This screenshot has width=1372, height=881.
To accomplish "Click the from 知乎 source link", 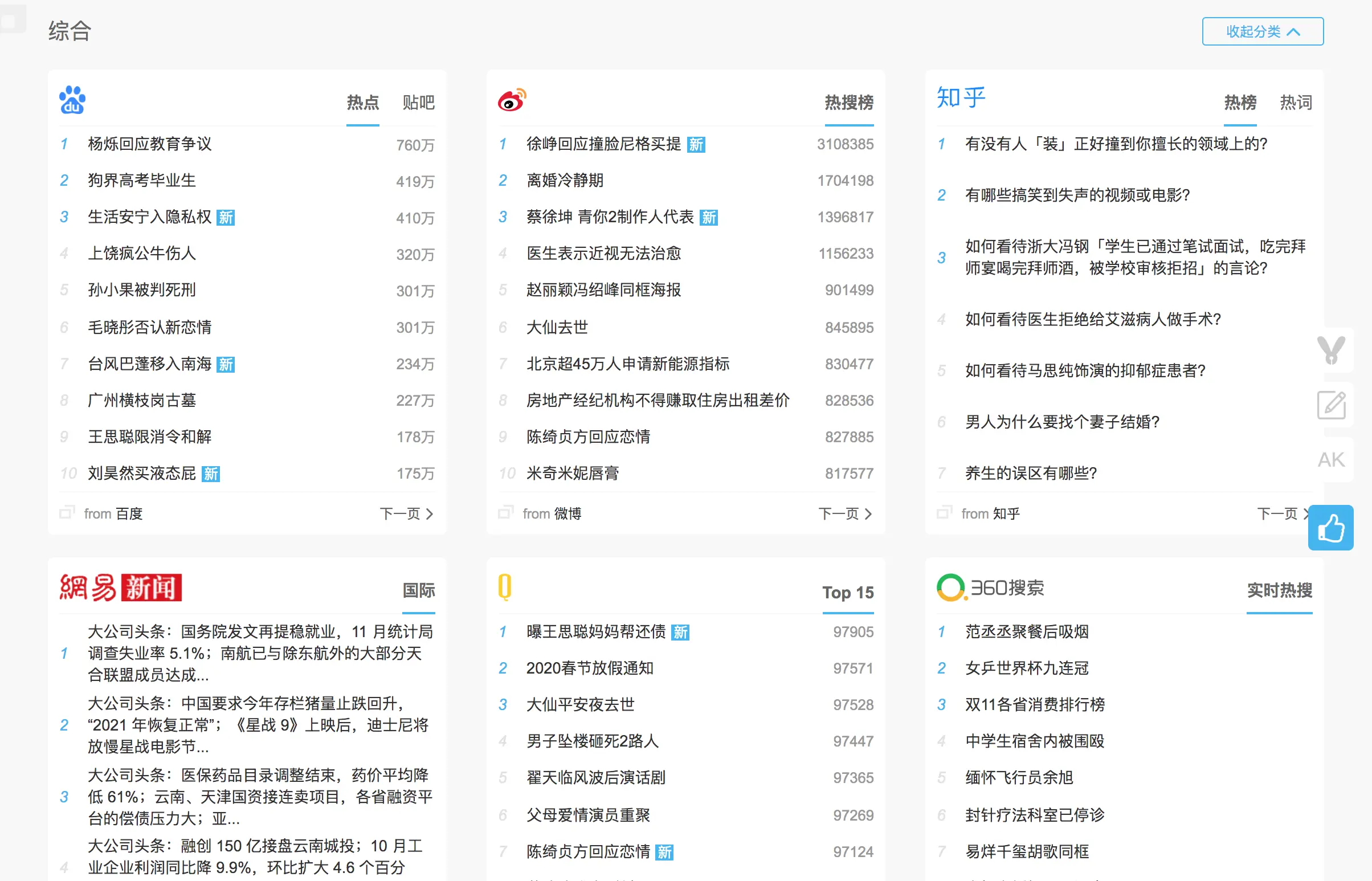I will (x=990, y=513).
